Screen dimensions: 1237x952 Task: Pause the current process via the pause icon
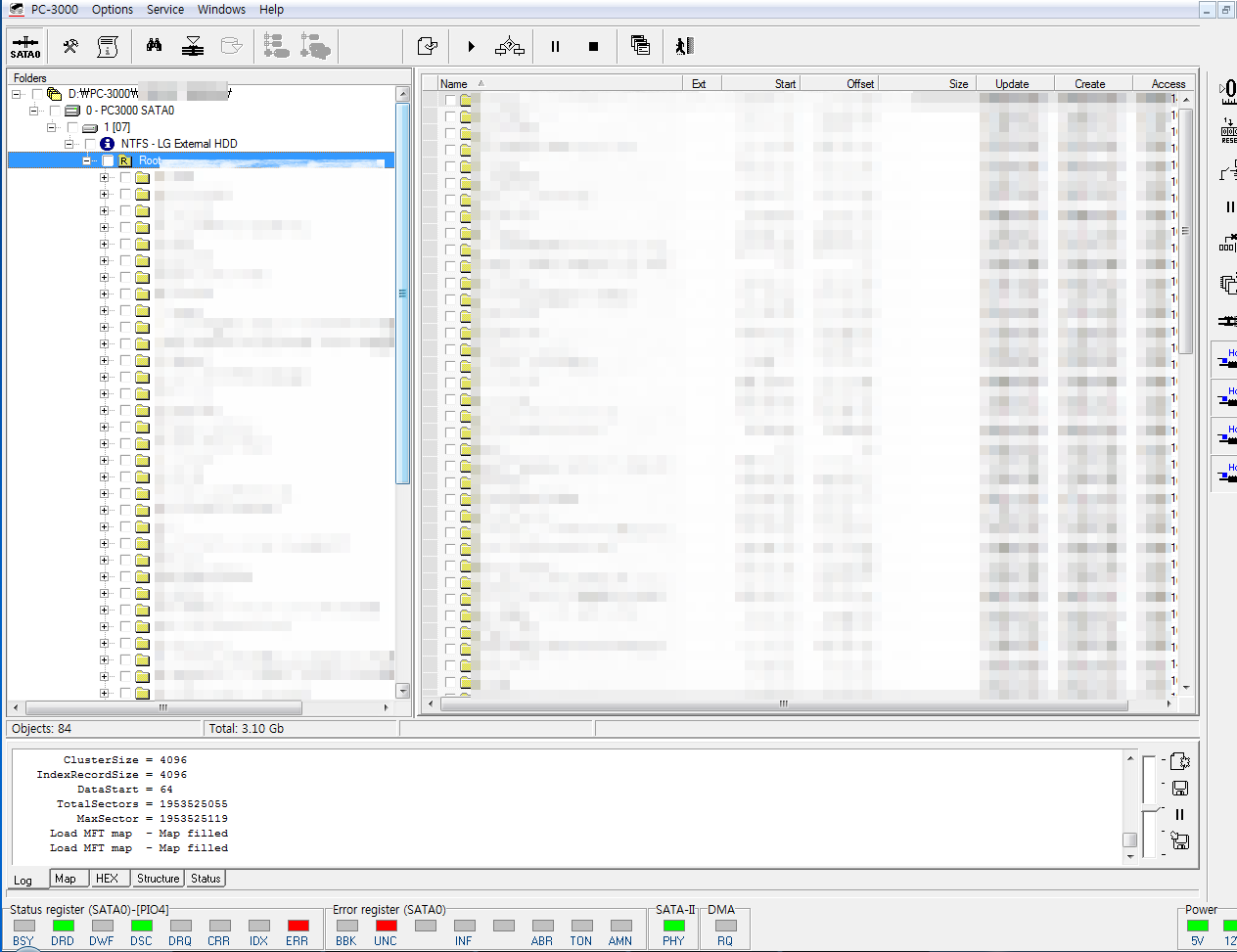[554, 46]
